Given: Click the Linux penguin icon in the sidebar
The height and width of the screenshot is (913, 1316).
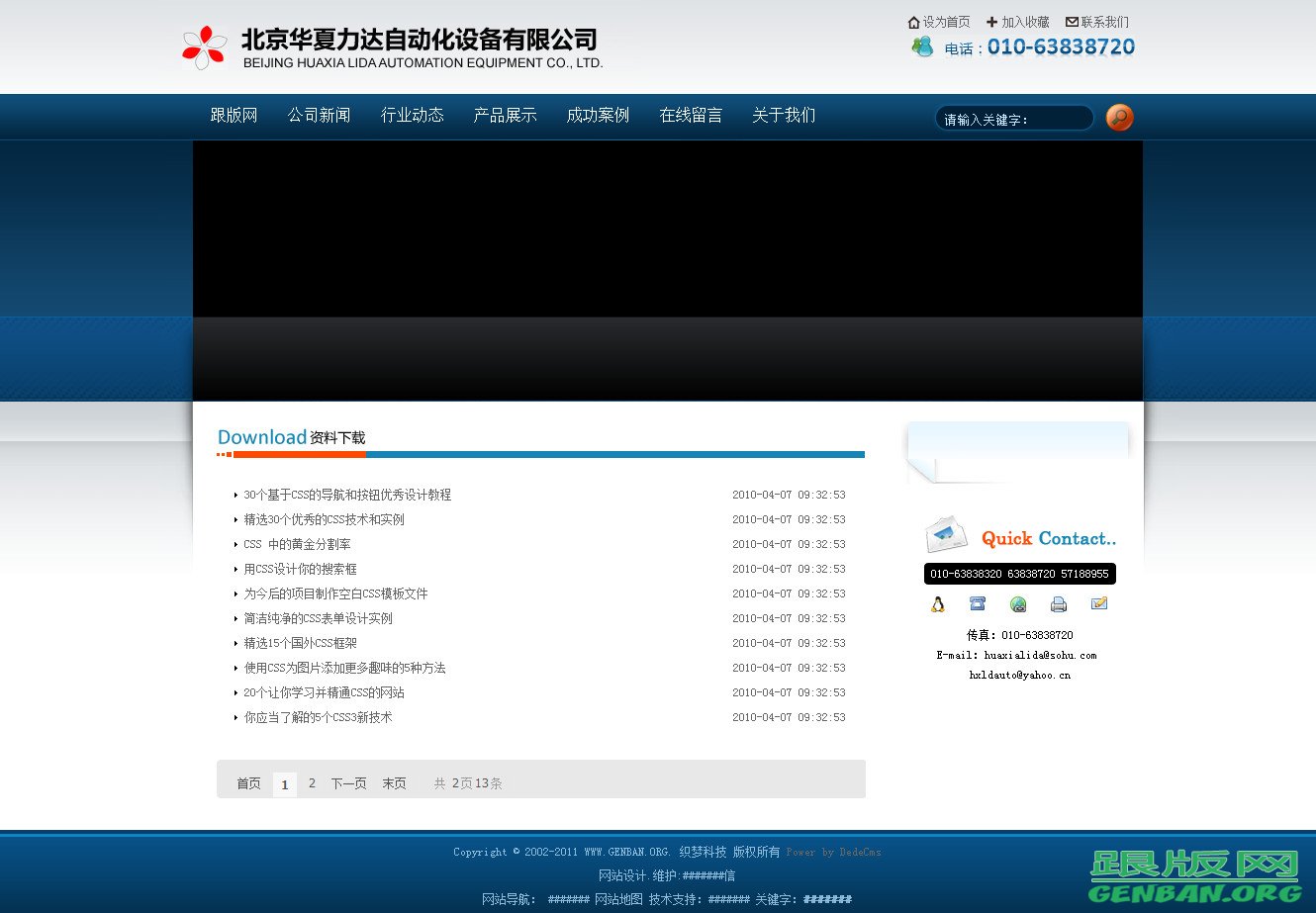Looking at the screenshot, I should [x=937, y=603].
